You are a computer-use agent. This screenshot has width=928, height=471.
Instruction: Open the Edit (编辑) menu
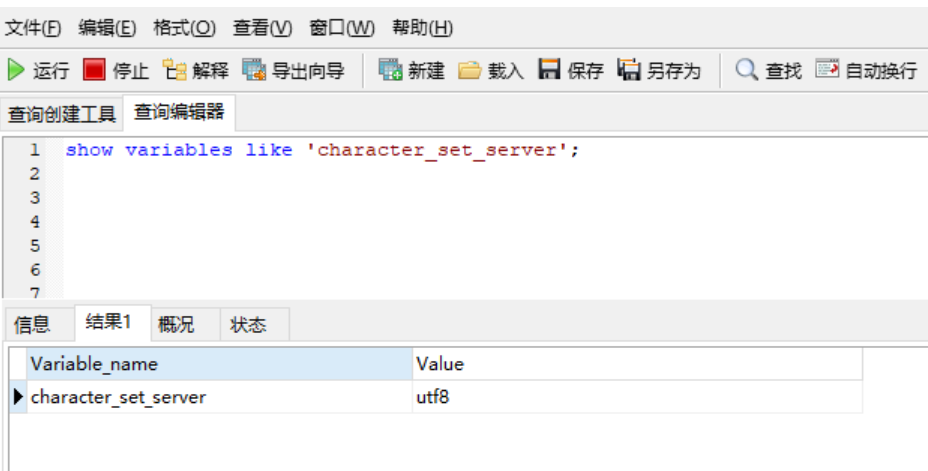tap(107, 27)
